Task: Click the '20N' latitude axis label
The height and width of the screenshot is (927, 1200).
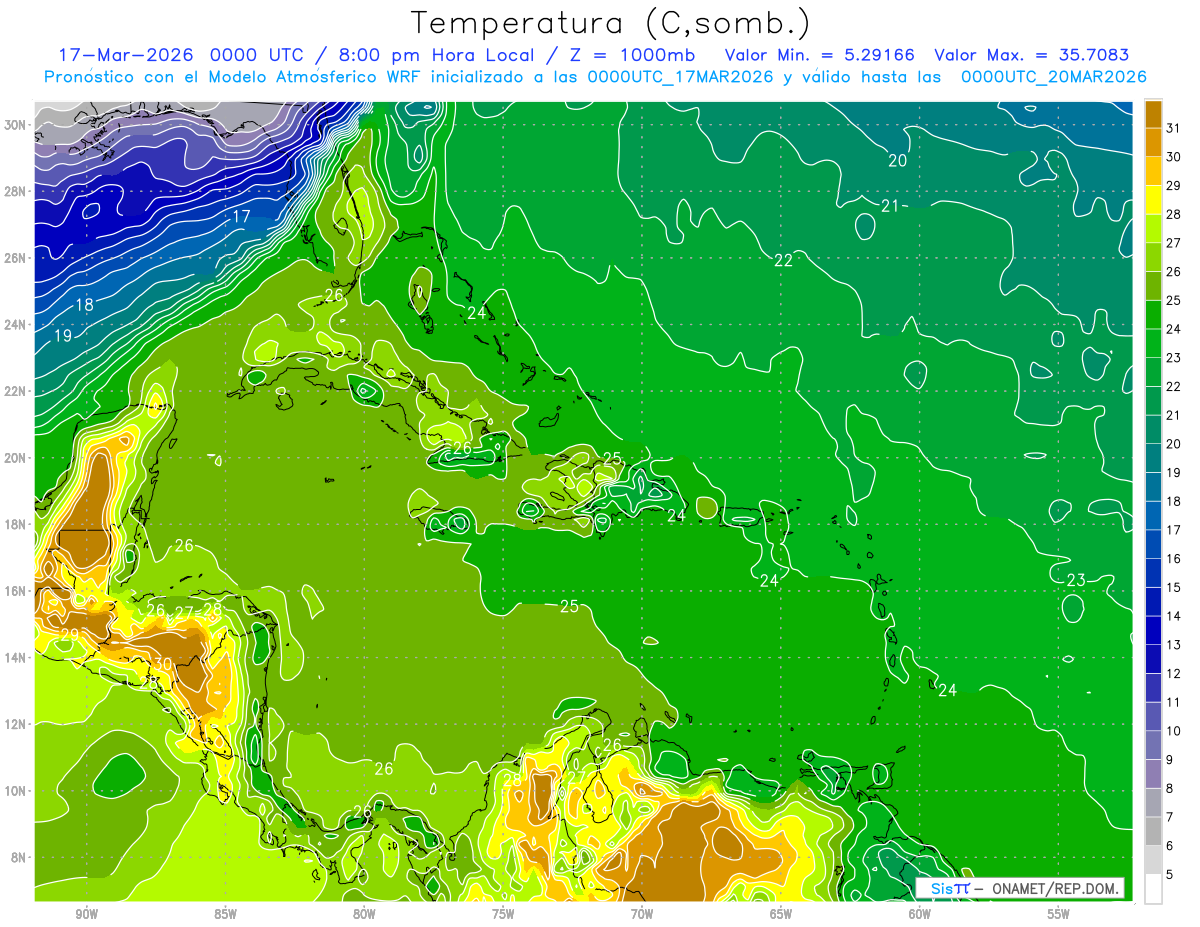Action: coord(15,458)
